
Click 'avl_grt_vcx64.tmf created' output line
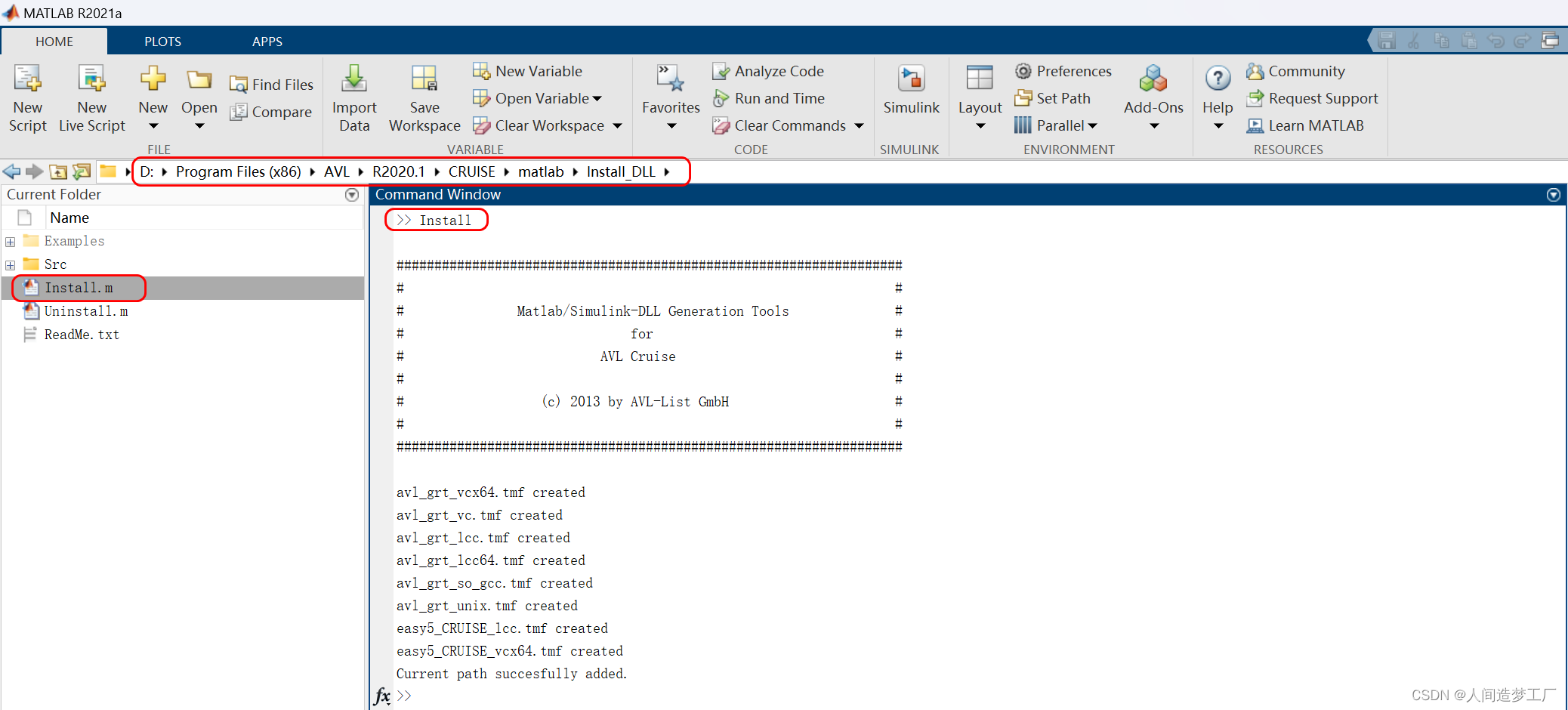tap(491, 492)
